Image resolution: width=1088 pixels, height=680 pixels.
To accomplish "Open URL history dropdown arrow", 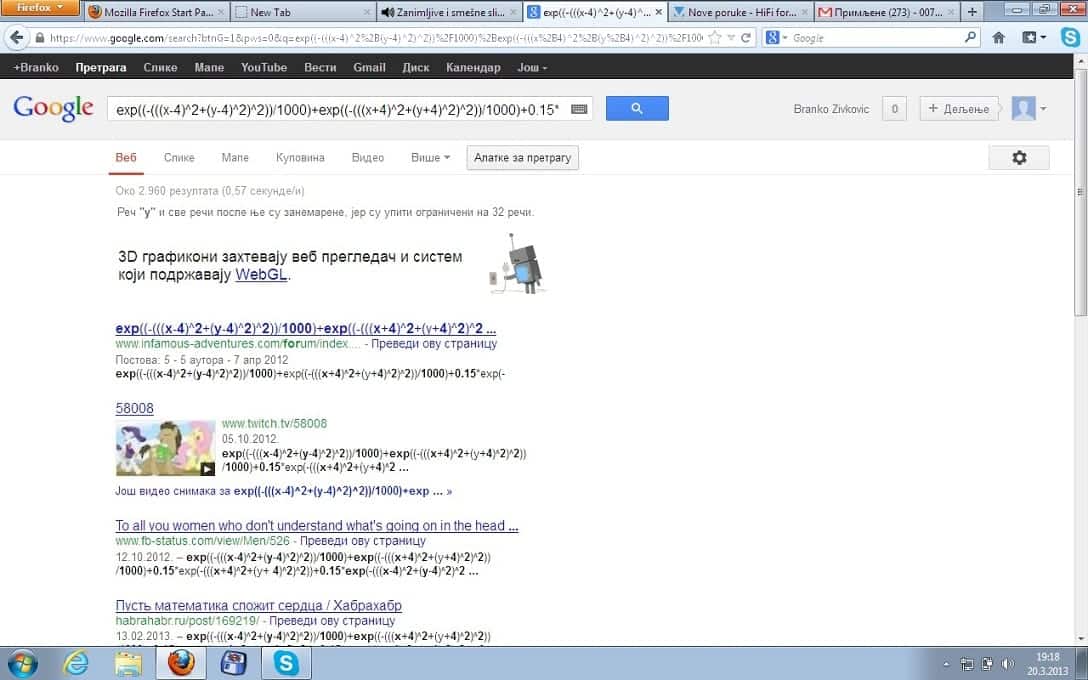I will [731, 38].
